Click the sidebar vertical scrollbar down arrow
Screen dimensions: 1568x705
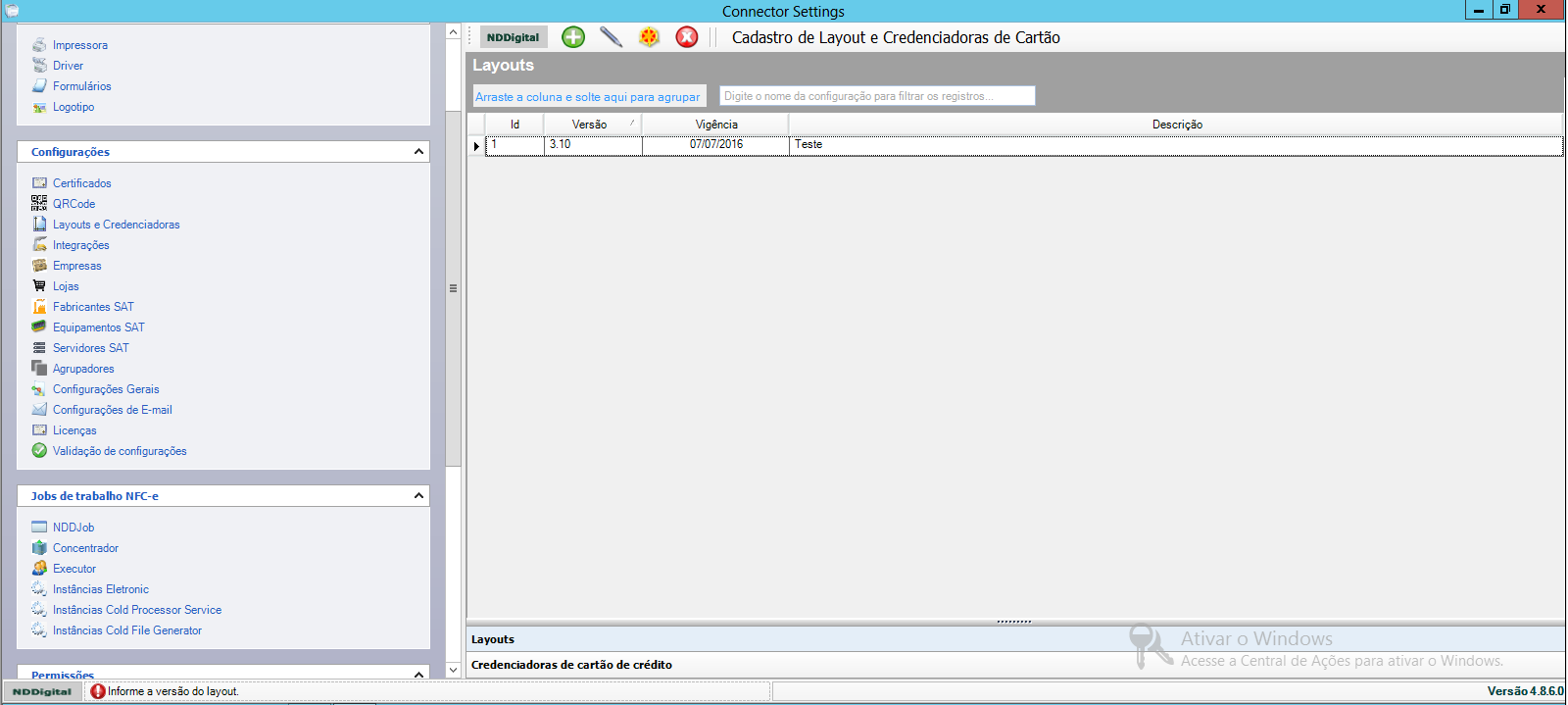coord(453,670)
